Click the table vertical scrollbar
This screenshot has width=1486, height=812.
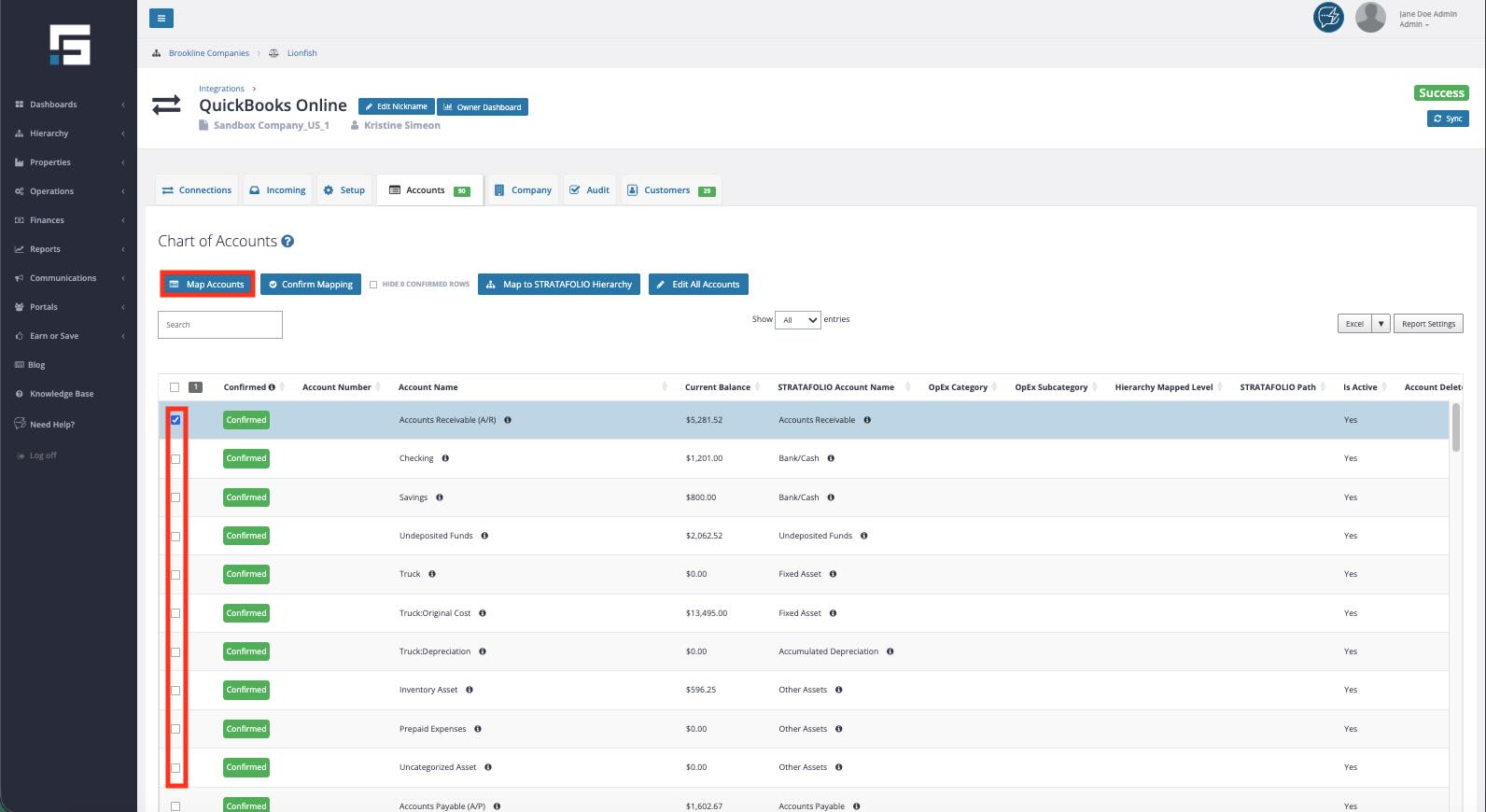tap(1456, 427)
